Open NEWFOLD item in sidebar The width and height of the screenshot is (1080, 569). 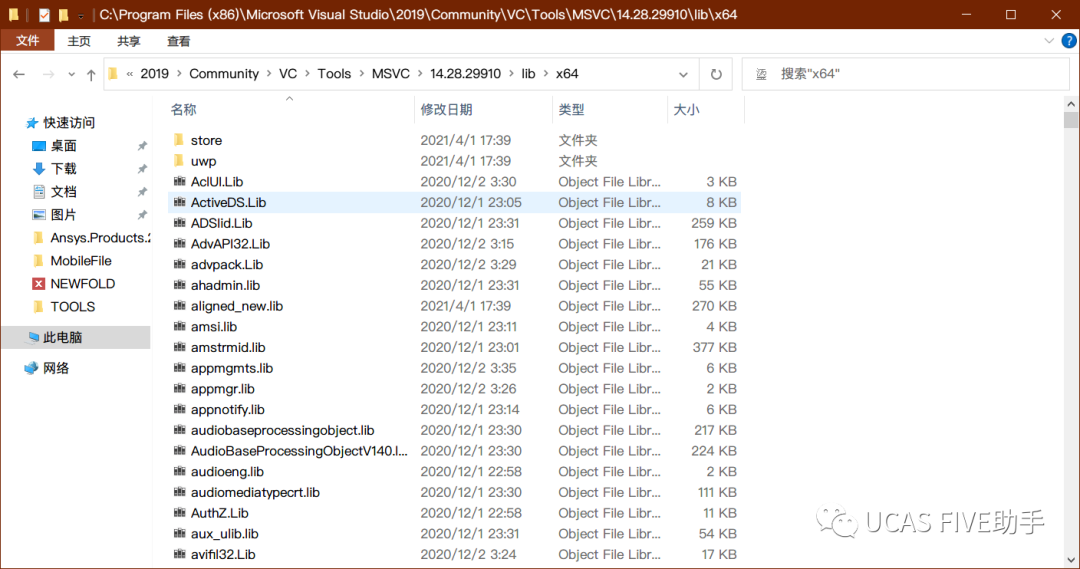pos(83,284)
